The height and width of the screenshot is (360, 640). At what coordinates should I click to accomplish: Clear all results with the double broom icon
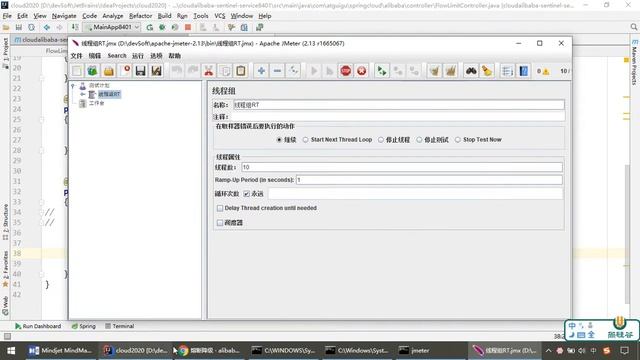point(451,71)
